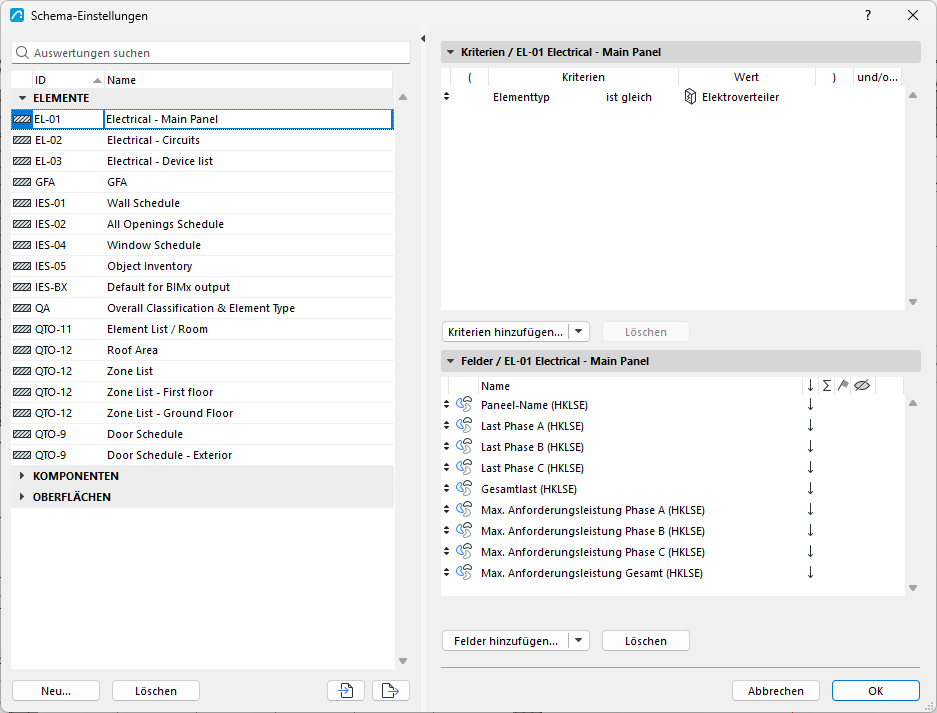Click the sort arrow for Gesamtlast (HKLSE)
The image size is (937, 713).
810,488
